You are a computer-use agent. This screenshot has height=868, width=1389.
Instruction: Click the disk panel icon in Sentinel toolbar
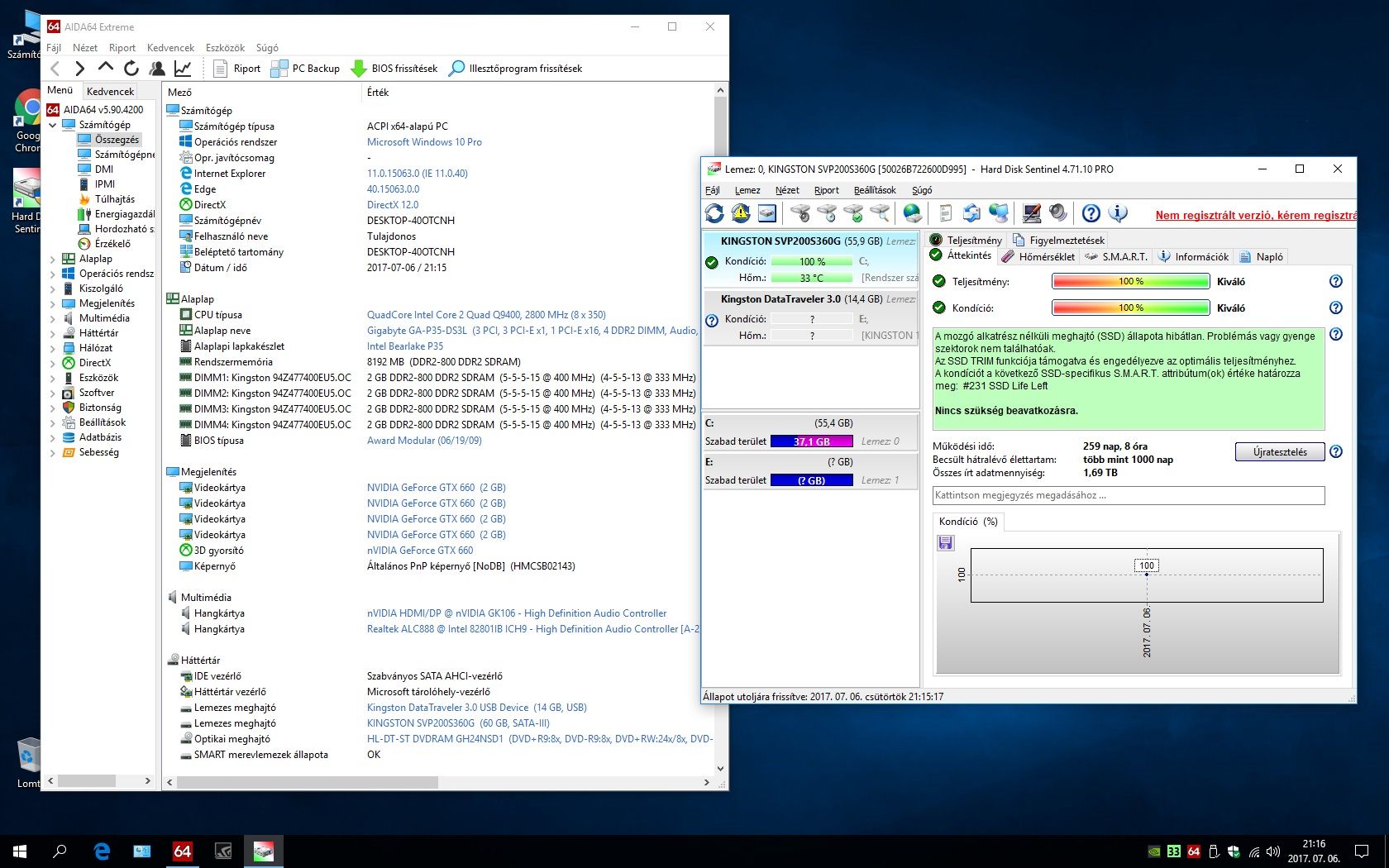tap(767, 213)
